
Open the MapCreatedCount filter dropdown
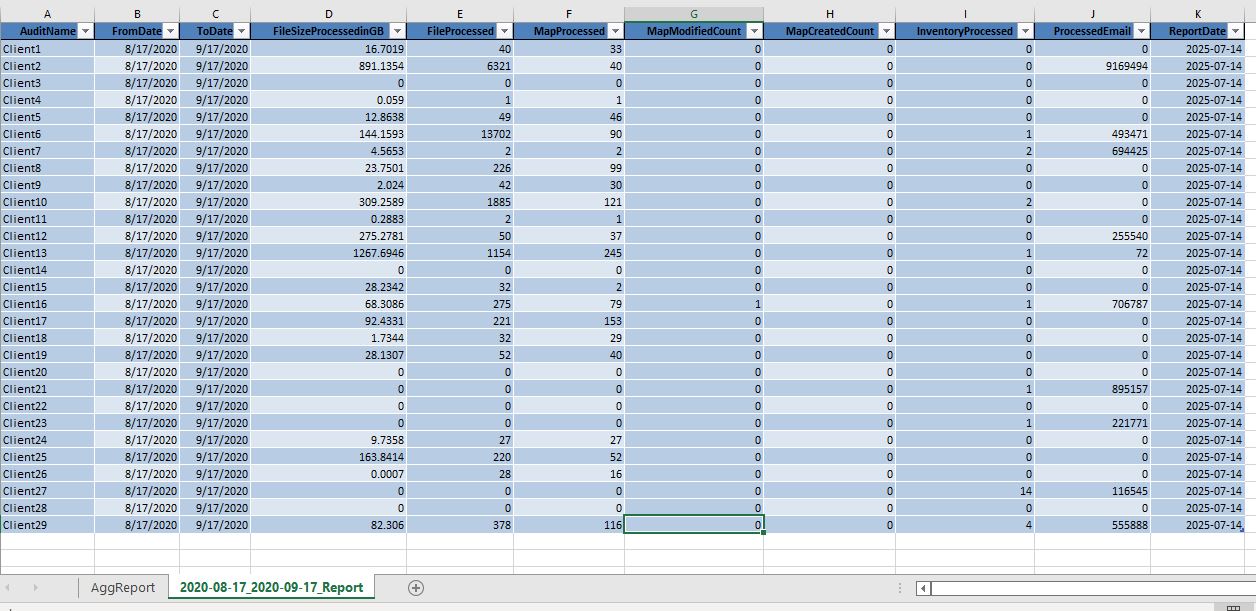[x=886, y=31]
